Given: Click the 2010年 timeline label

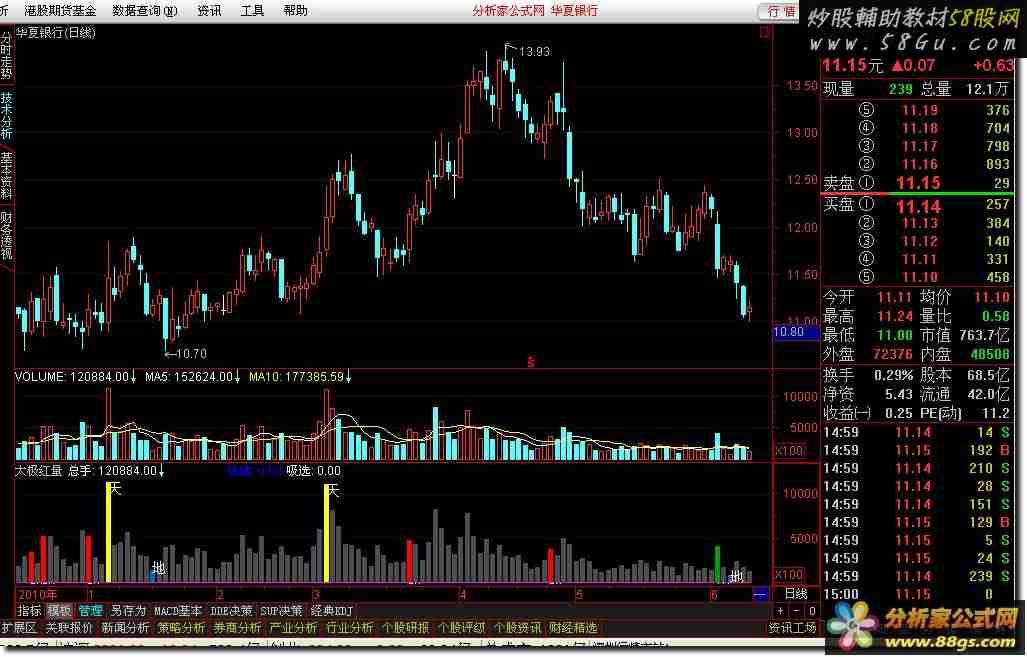Looking at the screenshot, I should [38, 594].
